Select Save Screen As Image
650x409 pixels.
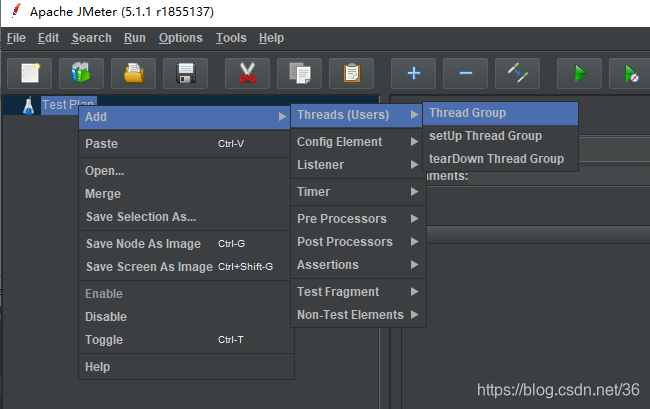[x=185, y=267]
